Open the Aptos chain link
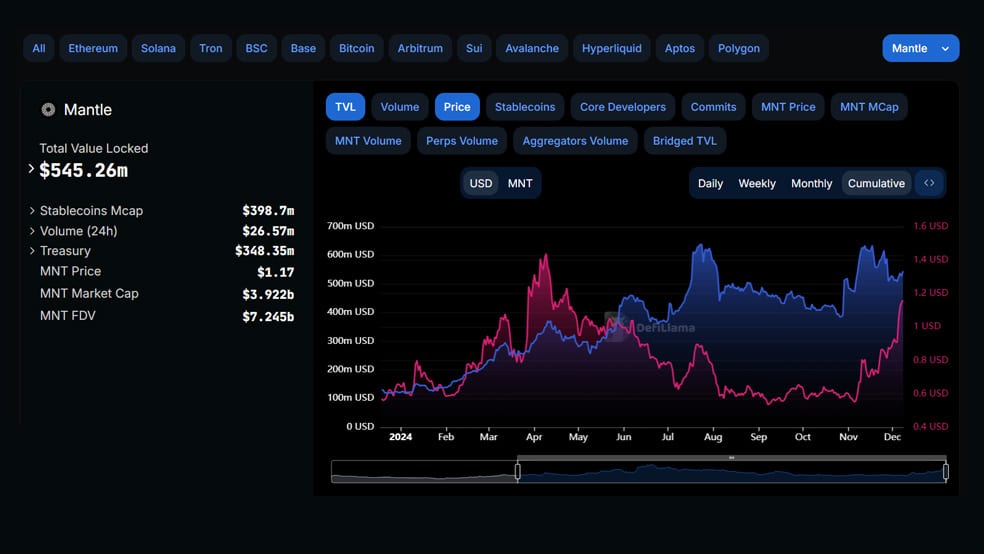Viewport: 984px width, 554px height. [x=680, y=48]
